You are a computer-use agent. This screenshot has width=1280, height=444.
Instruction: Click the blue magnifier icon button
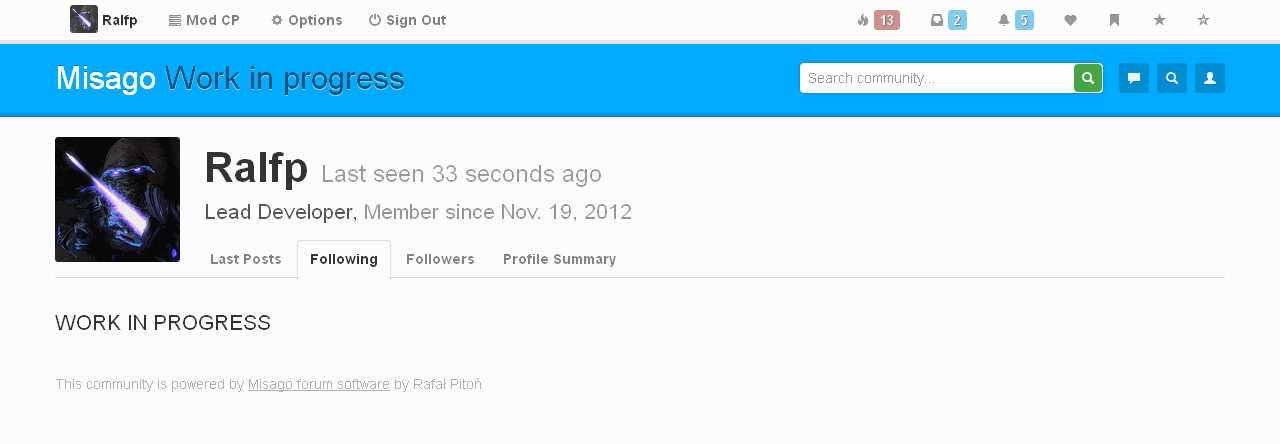[x=1172, y=78]
